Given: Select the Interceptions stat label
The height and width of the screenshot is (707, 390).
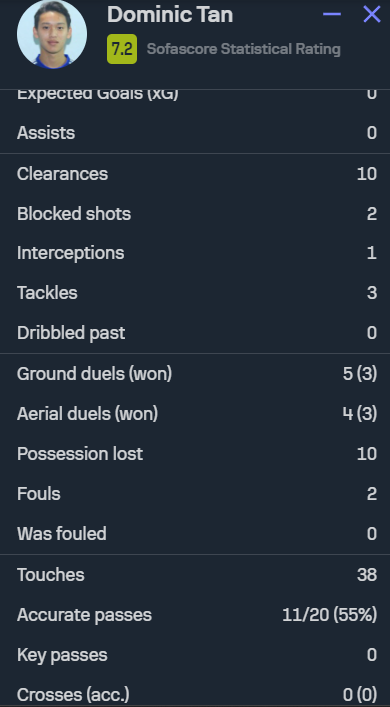Looking at the screenshot, I should click(x=70, y=253).
